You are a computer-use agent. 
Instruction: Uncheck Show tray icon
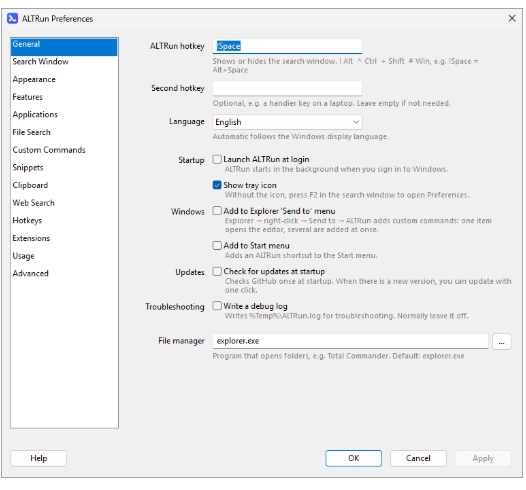click(x=217, y=185)
